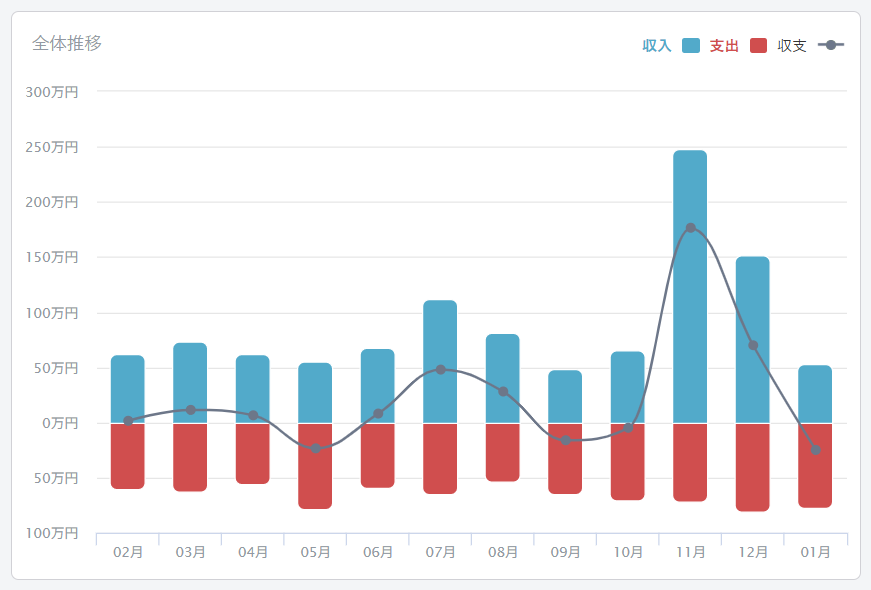Screen dimensions: 871x590
Task: Click the 12月 balance line point
Action: coord(752,346)
